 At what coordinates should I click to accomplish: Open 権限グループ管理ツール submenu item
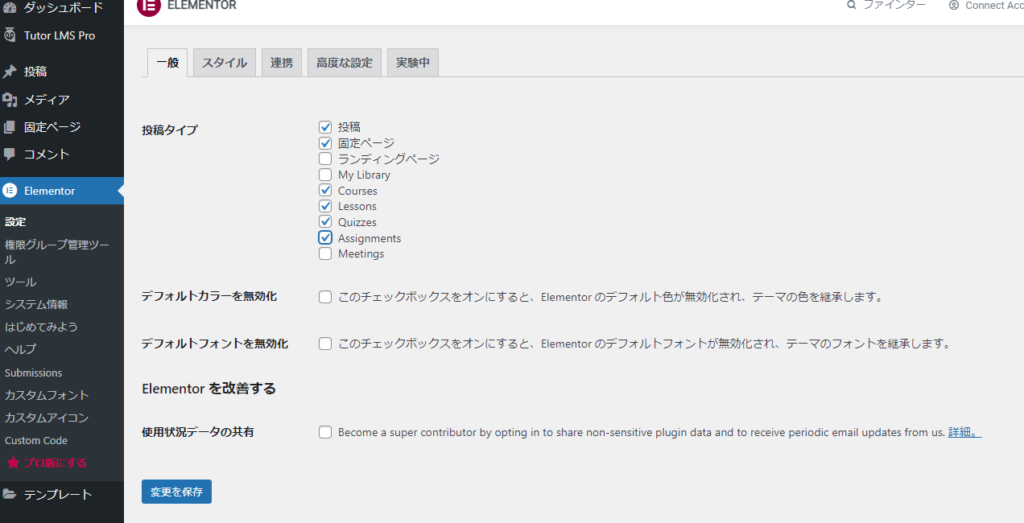tap(57, 251)
